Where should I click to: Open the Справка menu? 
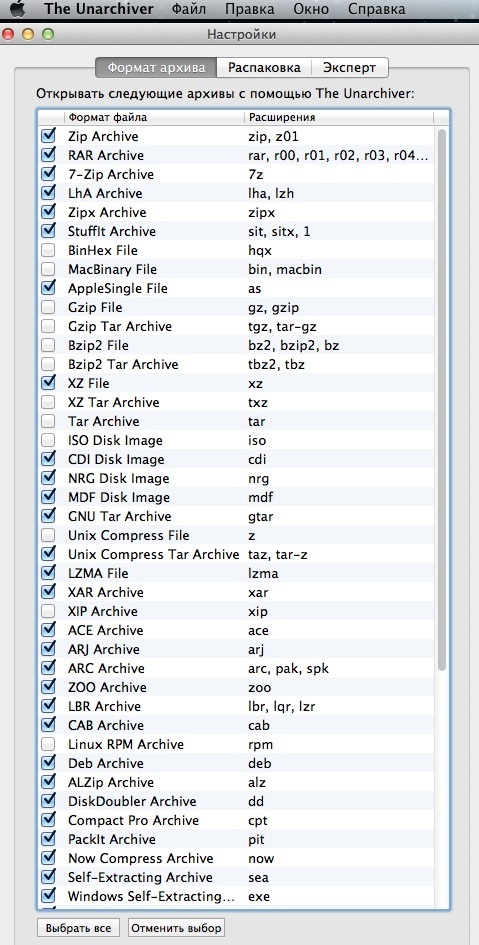click(x=377, y=9)
